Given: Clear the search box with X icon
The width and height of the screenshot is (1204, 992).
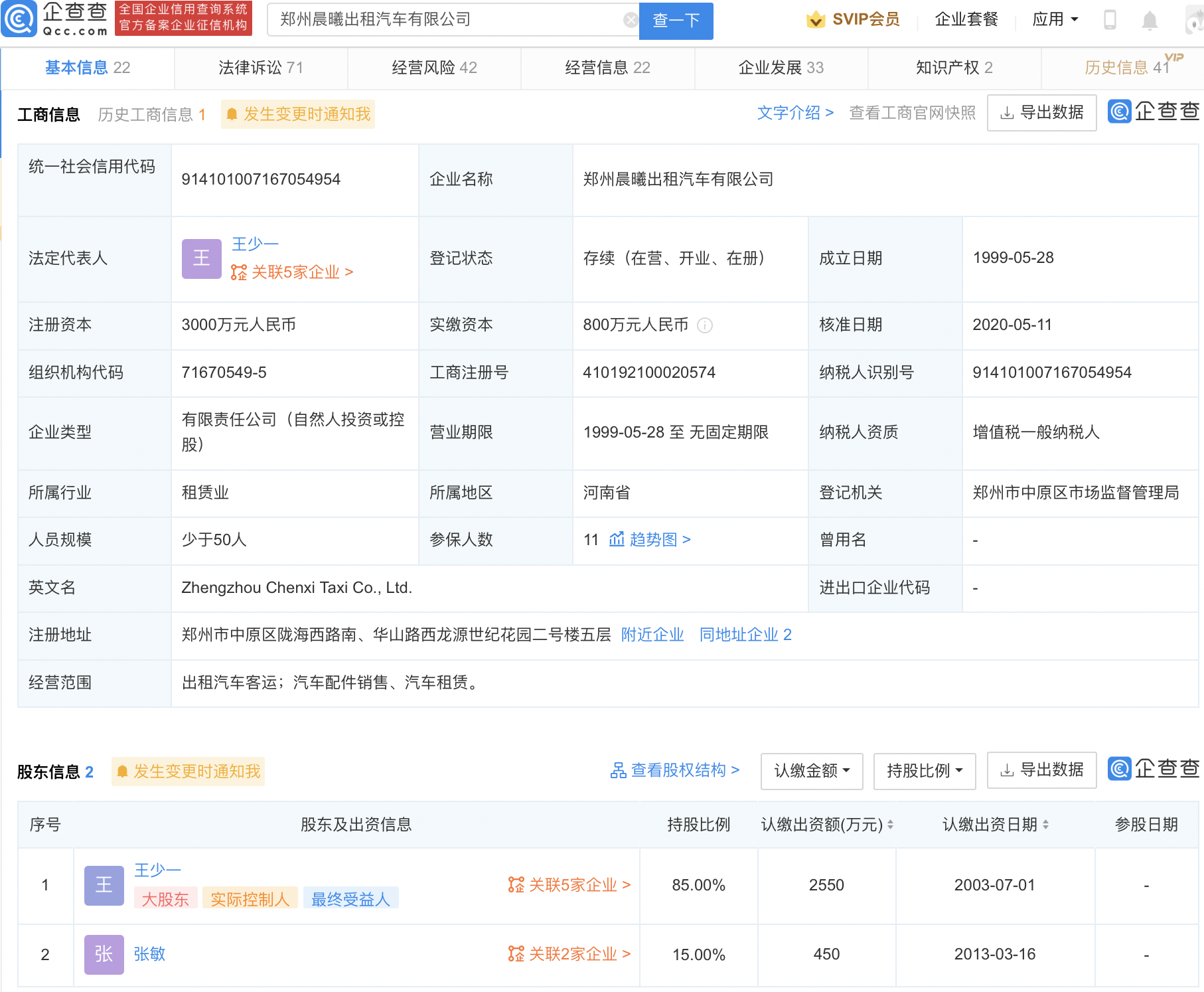Looking at the screenshot, I should click(x=631, y=20).
